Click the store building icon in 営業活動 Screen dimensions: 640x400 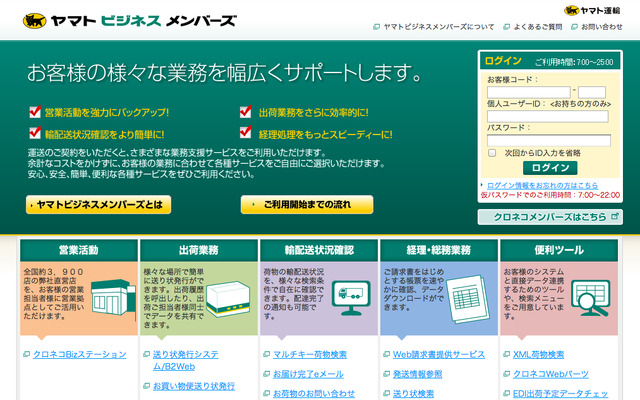(113, 298)
